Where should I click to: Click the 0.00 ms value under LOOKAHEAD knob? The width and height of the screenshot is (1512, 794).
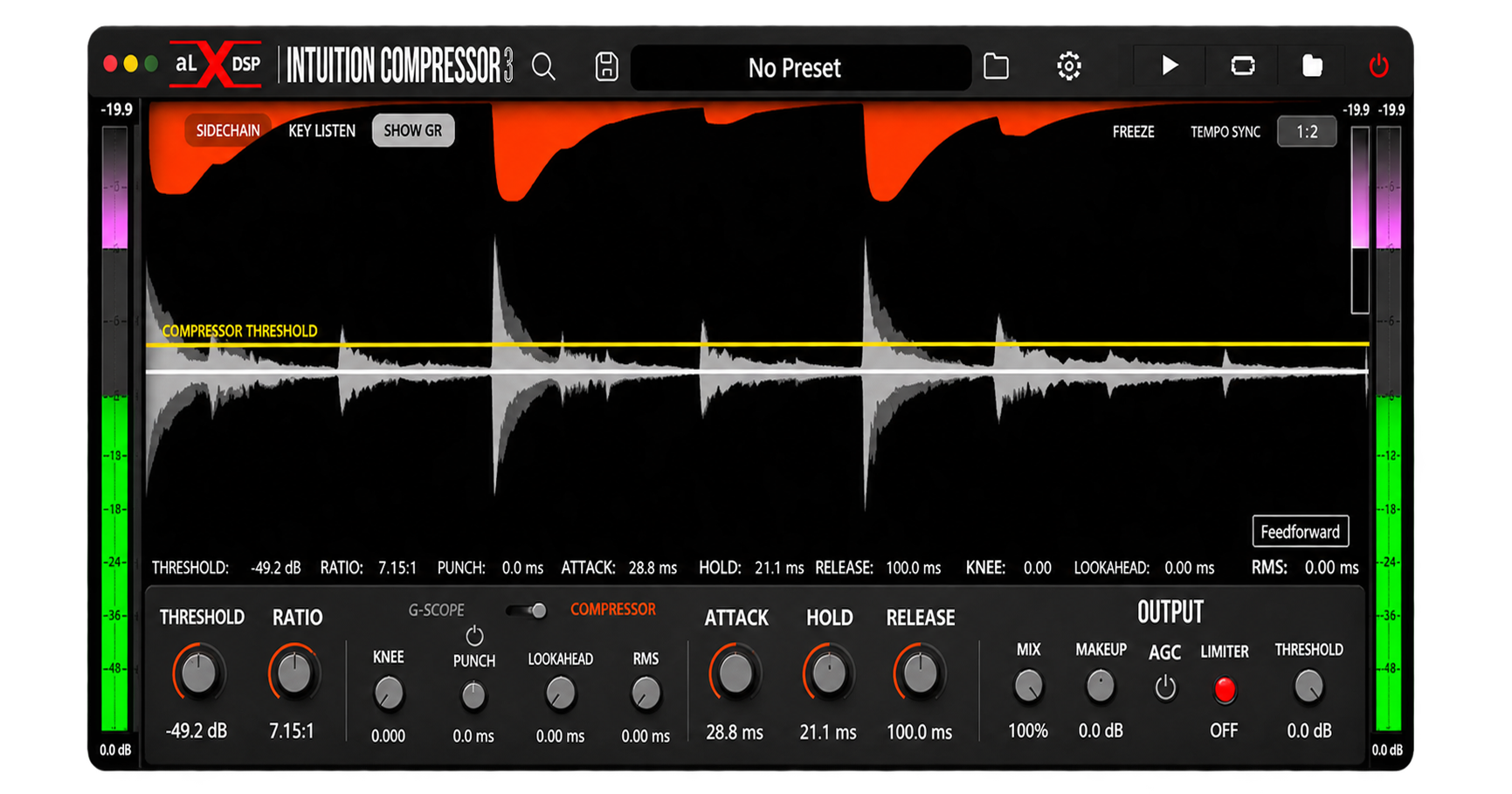(560, 736)
